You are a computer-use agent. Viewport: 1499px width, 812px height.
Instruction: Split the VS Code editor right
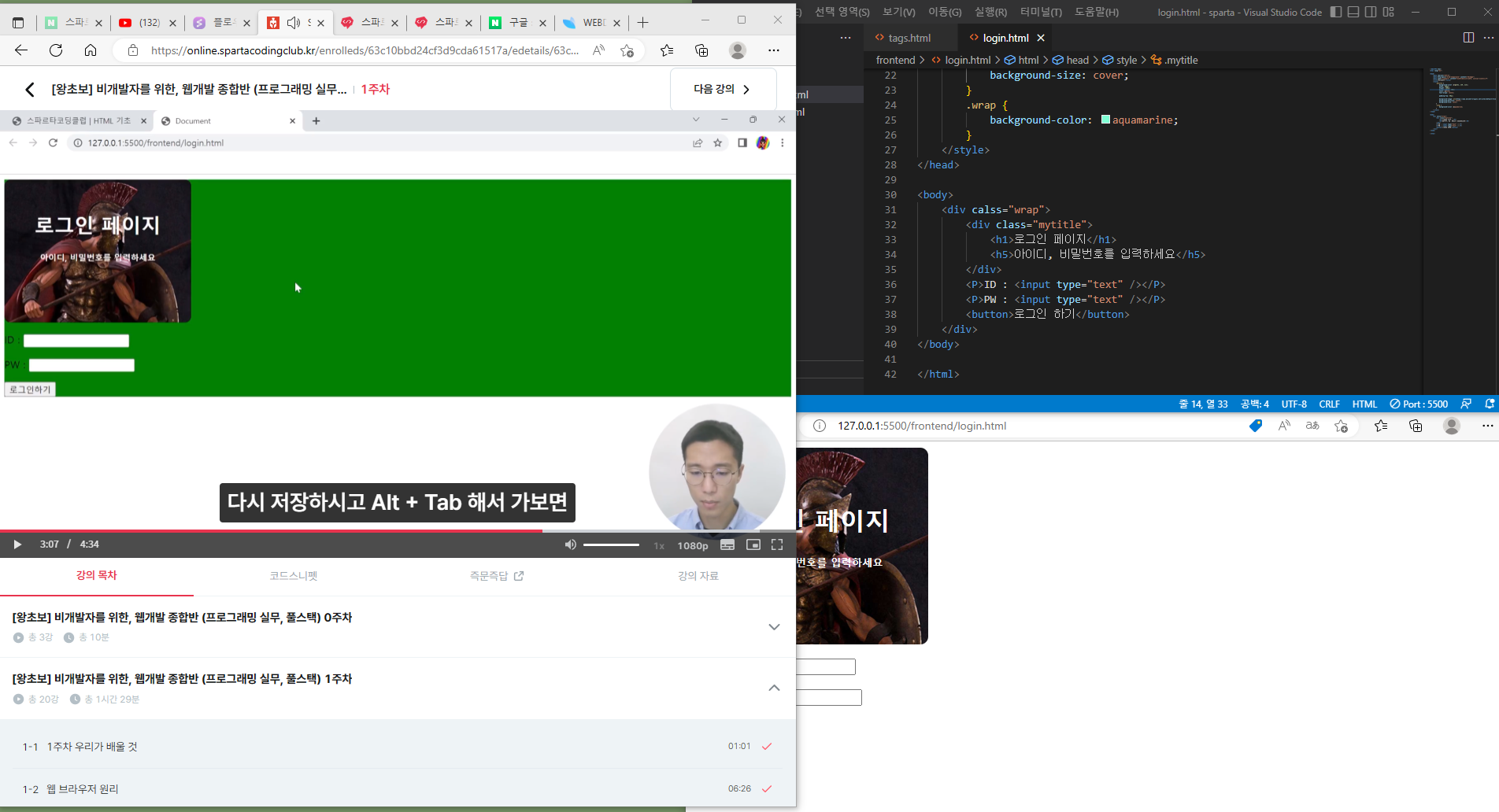1468,38
